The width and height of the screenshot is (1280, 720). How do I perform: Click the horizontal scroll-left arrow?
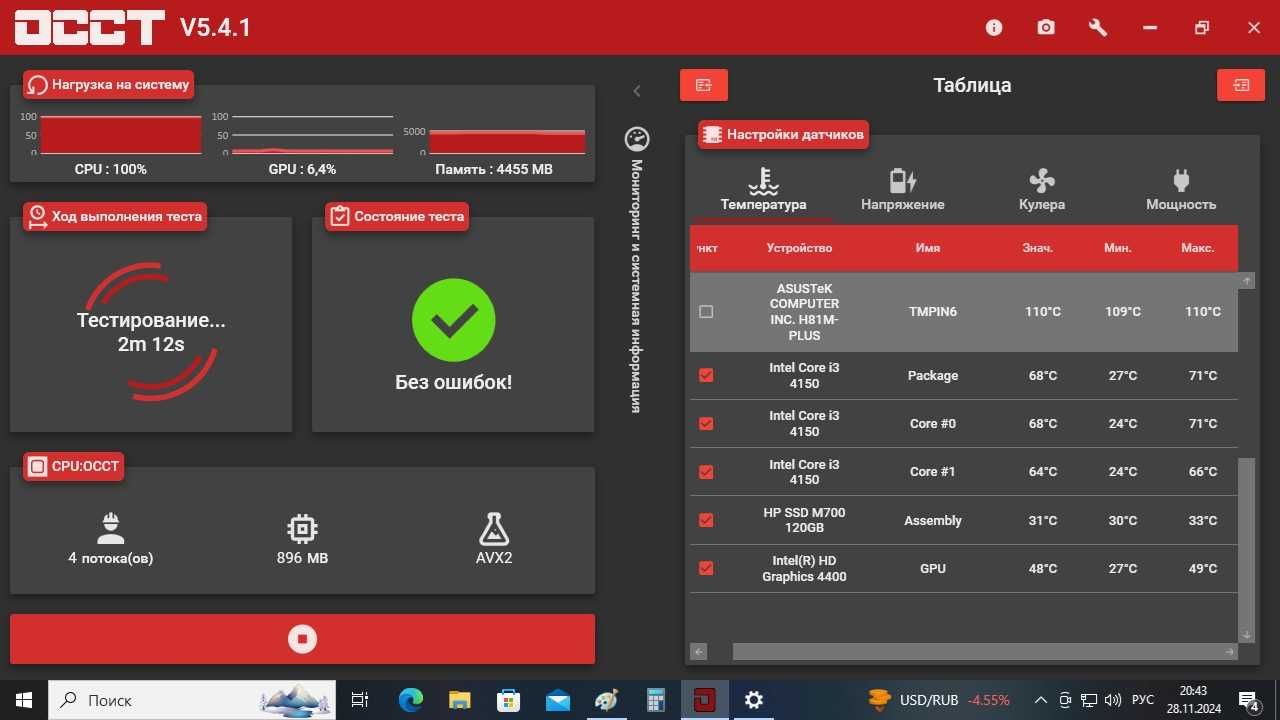698,651
